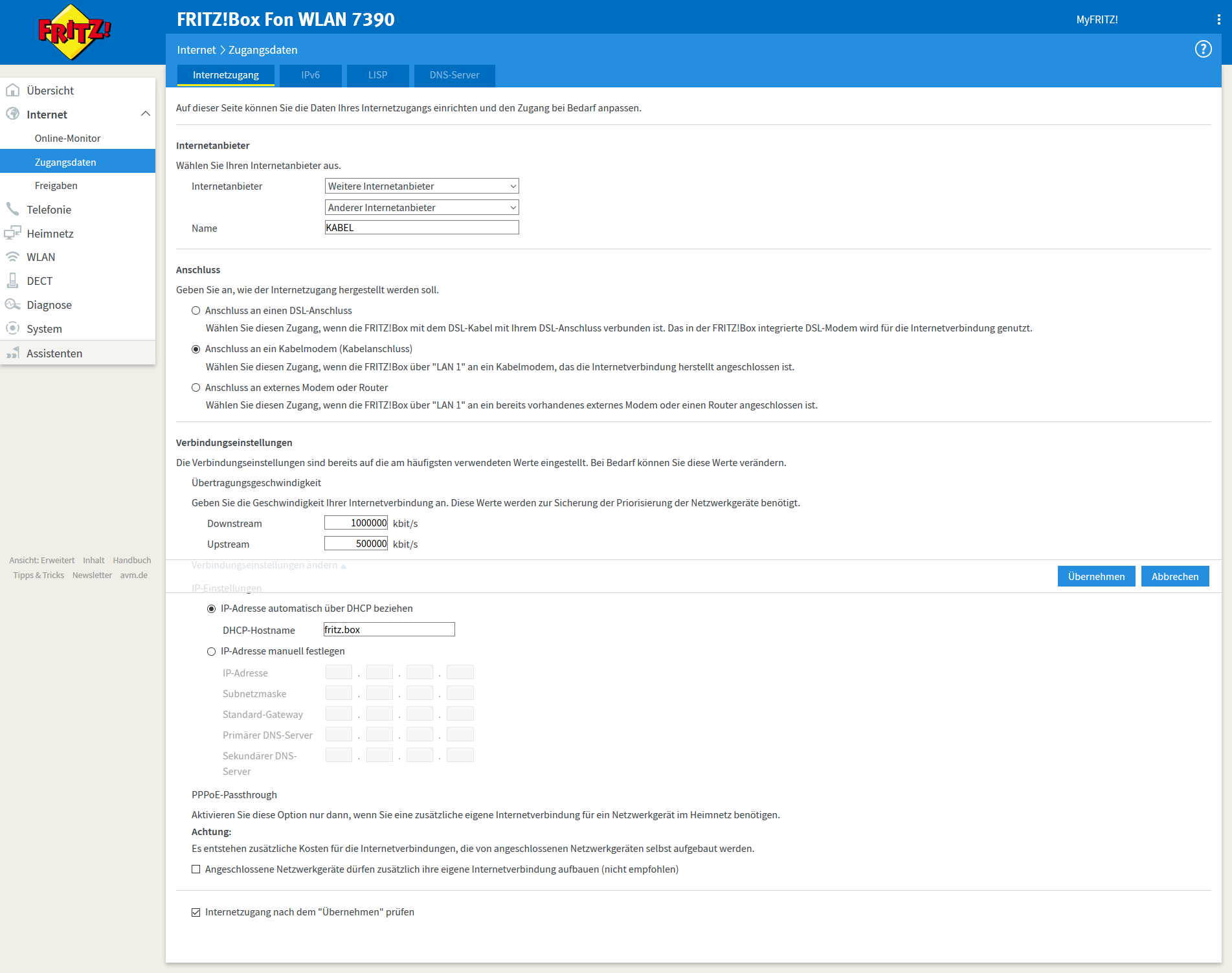Open the Anderer Internetanbieter dropdown
This screenshot has height=973, width=1232.
click(421, 208)
